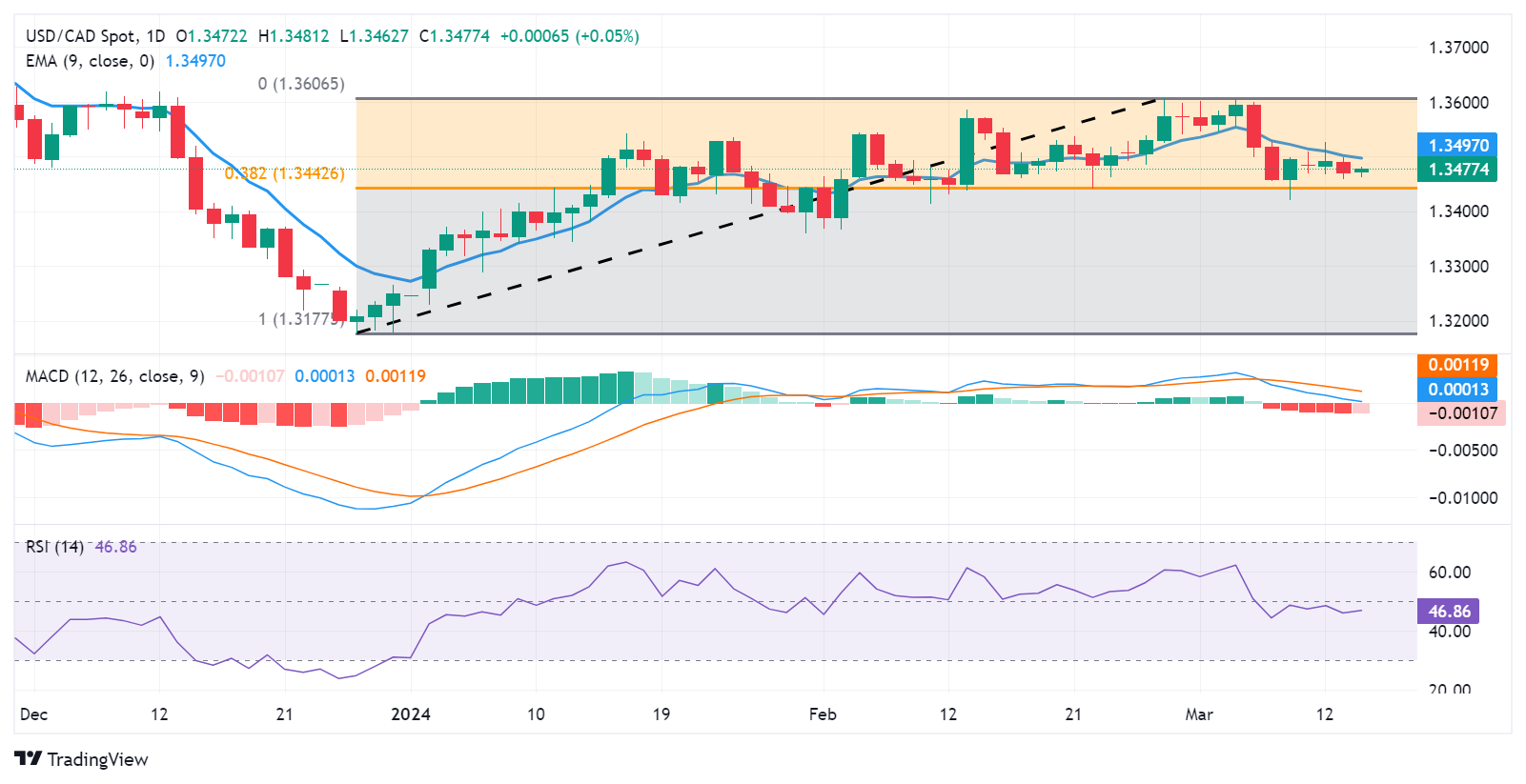Click the 1.37000 price scale label
This screenshot has height=784, width=1526.
pyautogui.click(x=1458, y=48)
